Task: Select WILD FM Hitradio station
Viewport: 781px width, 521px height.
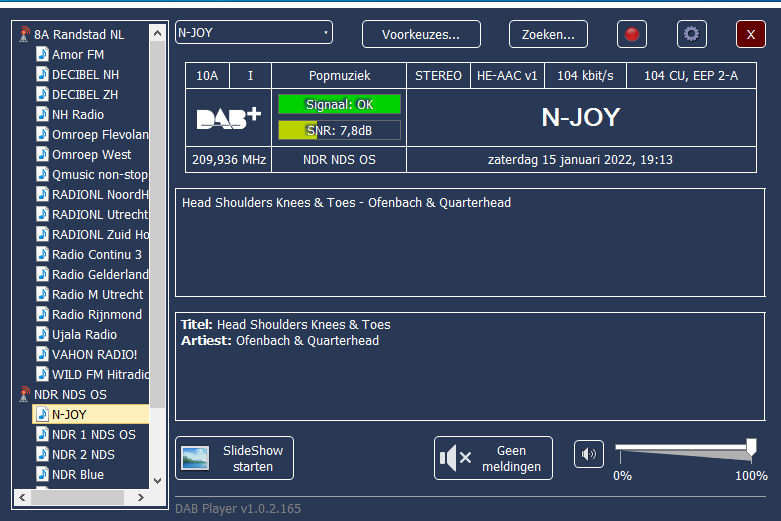Action: click(x=100, y=375)
